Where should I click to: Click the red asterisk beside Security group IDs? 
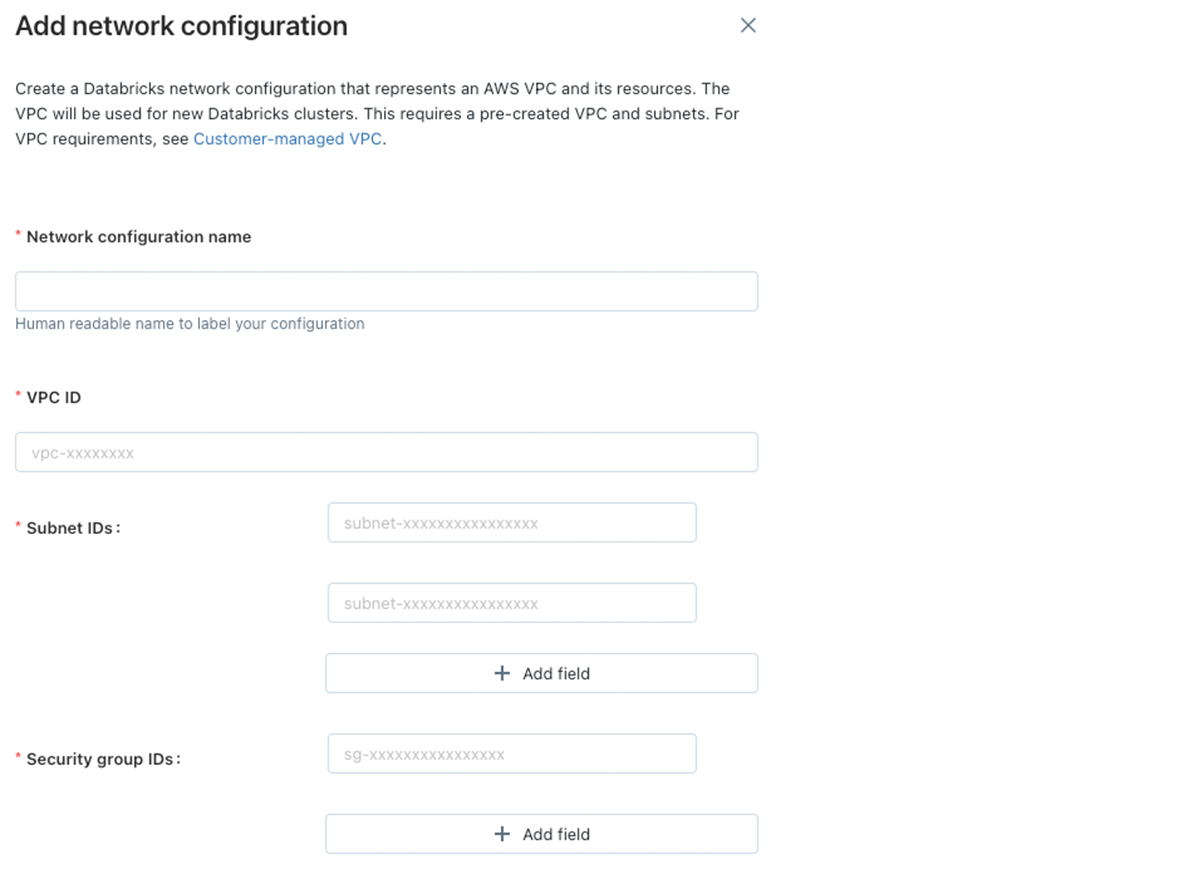(x=18, y=759)
